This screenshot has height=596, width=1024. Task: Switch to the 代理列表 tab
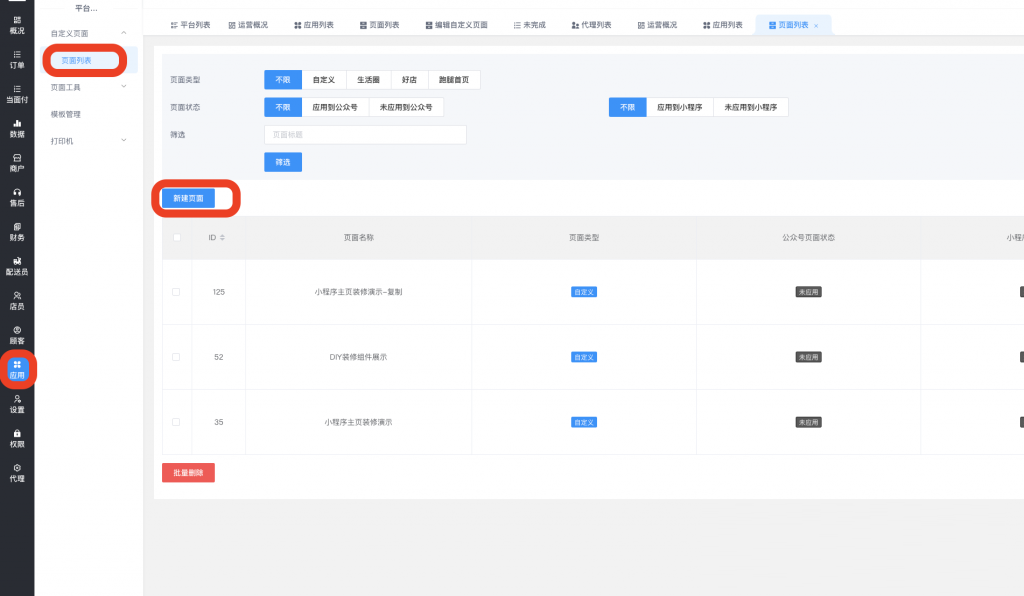coord(591,25)
